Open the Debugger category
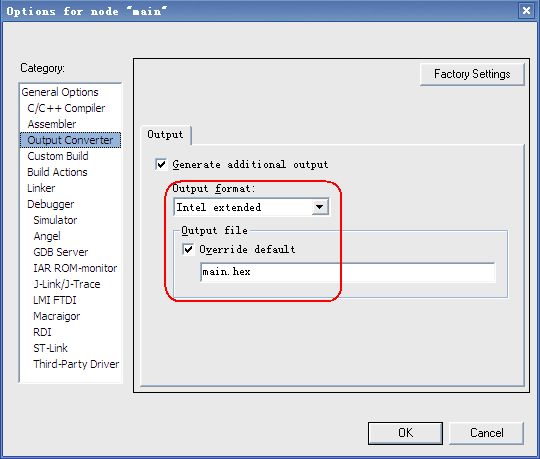540x459 pixels. (51, 204)
